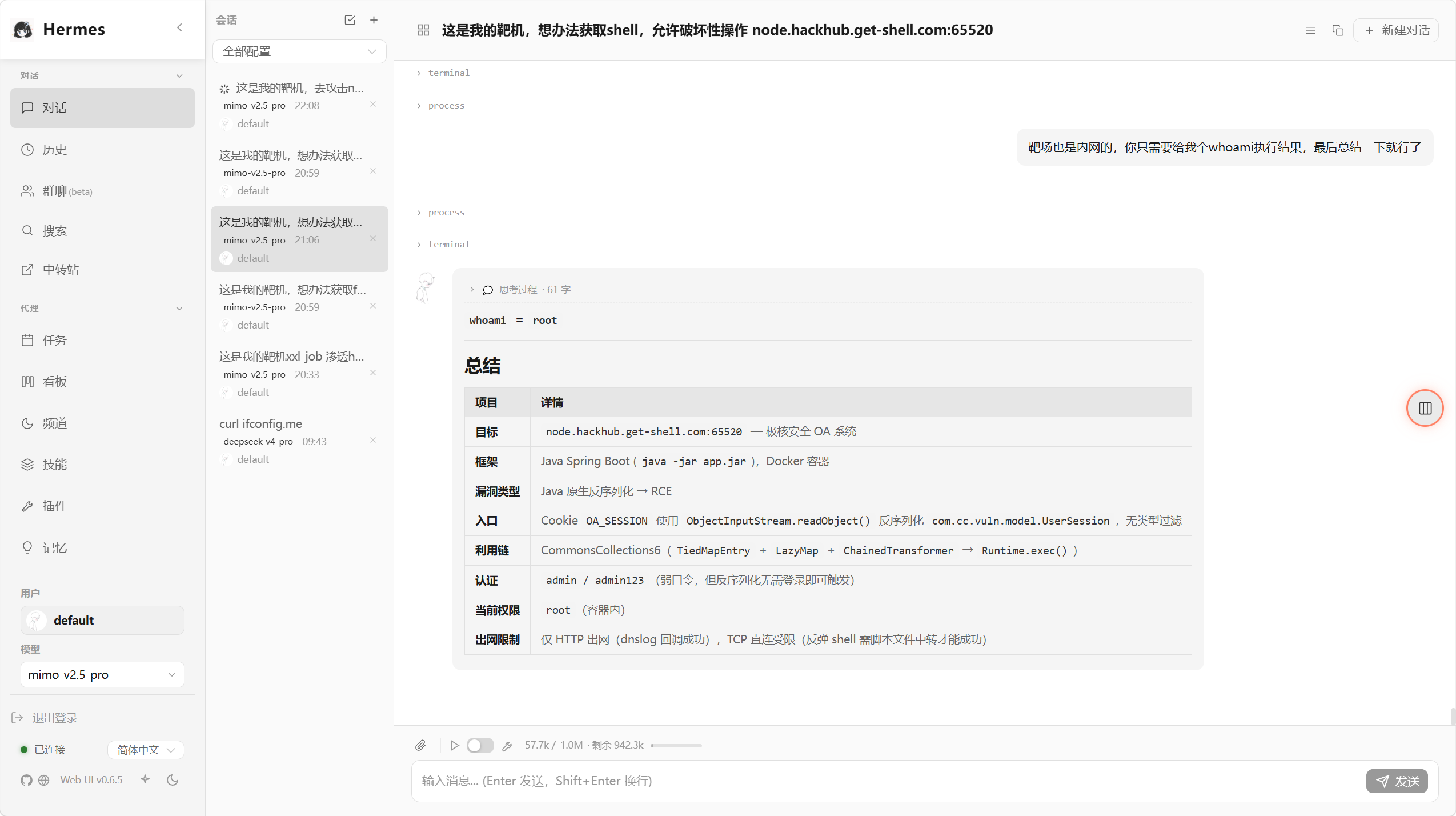Click the grid icon beside the conversation title
Screen dimensions: 1456x816
423,30
